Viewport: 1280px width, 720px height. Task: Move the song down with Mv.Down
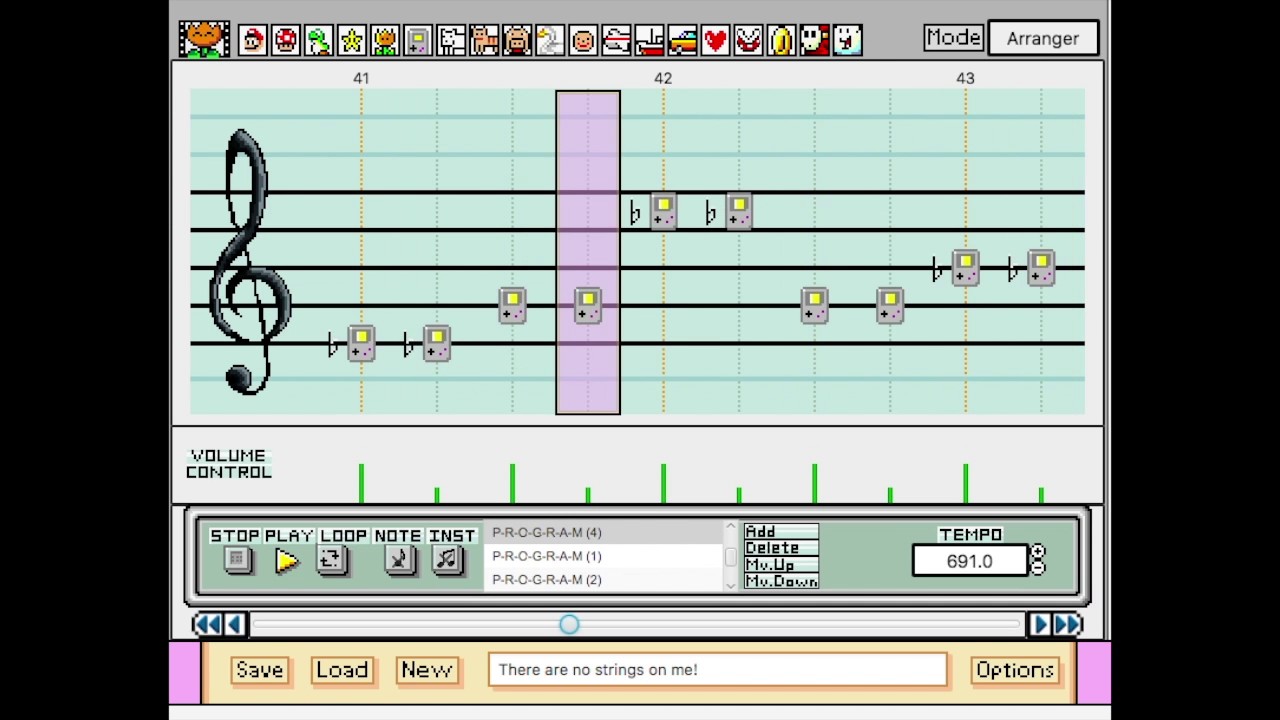point(781,581)
